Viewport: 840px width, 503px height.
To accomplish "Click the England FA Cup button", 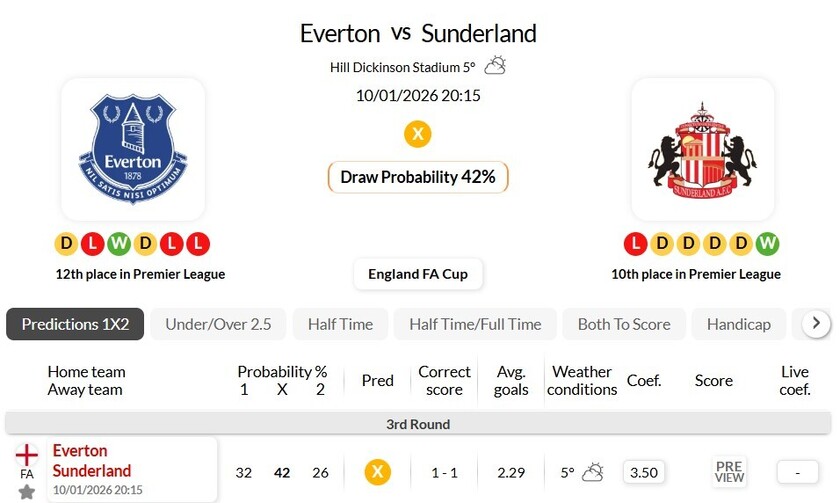I will [x=418, y=274].
